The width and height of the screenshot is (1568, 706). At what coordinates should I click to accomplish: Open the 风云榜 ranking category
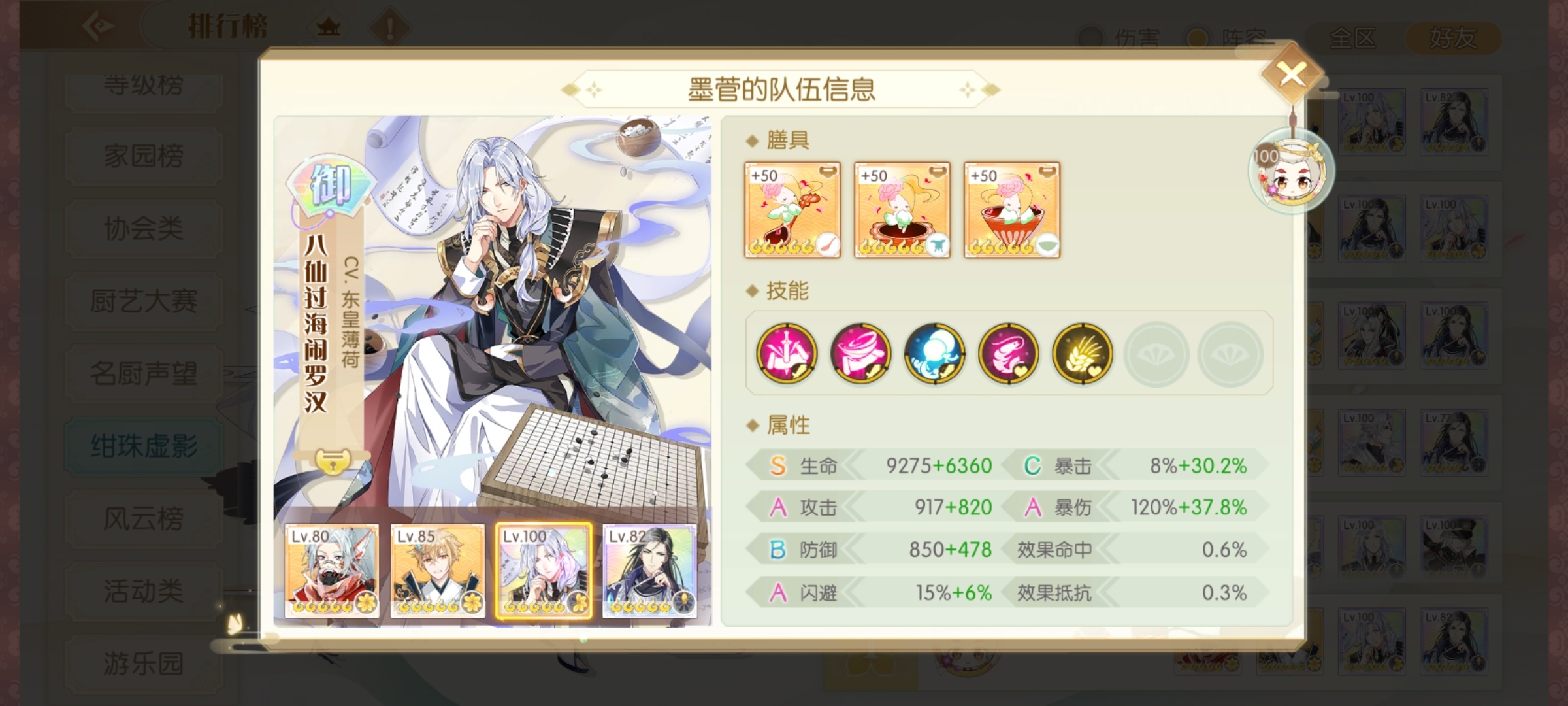(144, 518)
